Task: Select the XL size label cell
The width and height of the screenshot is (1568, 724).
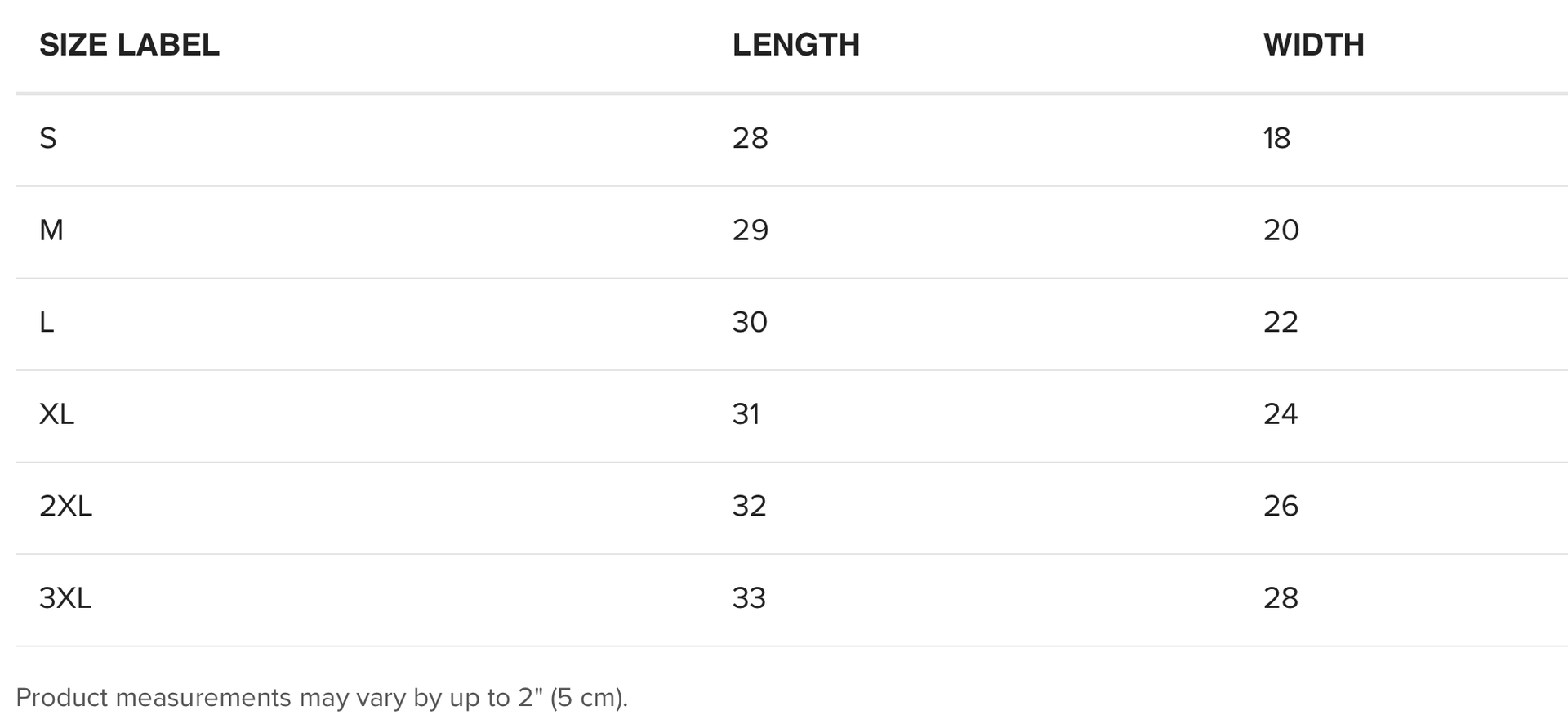Action: 56,414
